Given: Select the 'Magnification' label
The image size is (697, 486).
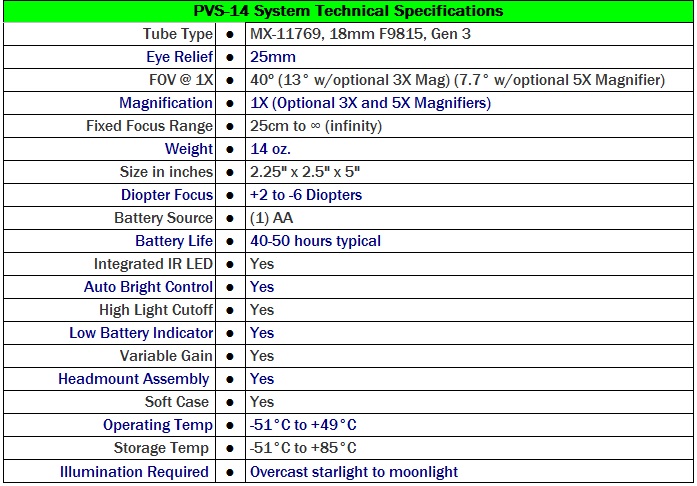Looking at the screenshot, I should [166, 103].
